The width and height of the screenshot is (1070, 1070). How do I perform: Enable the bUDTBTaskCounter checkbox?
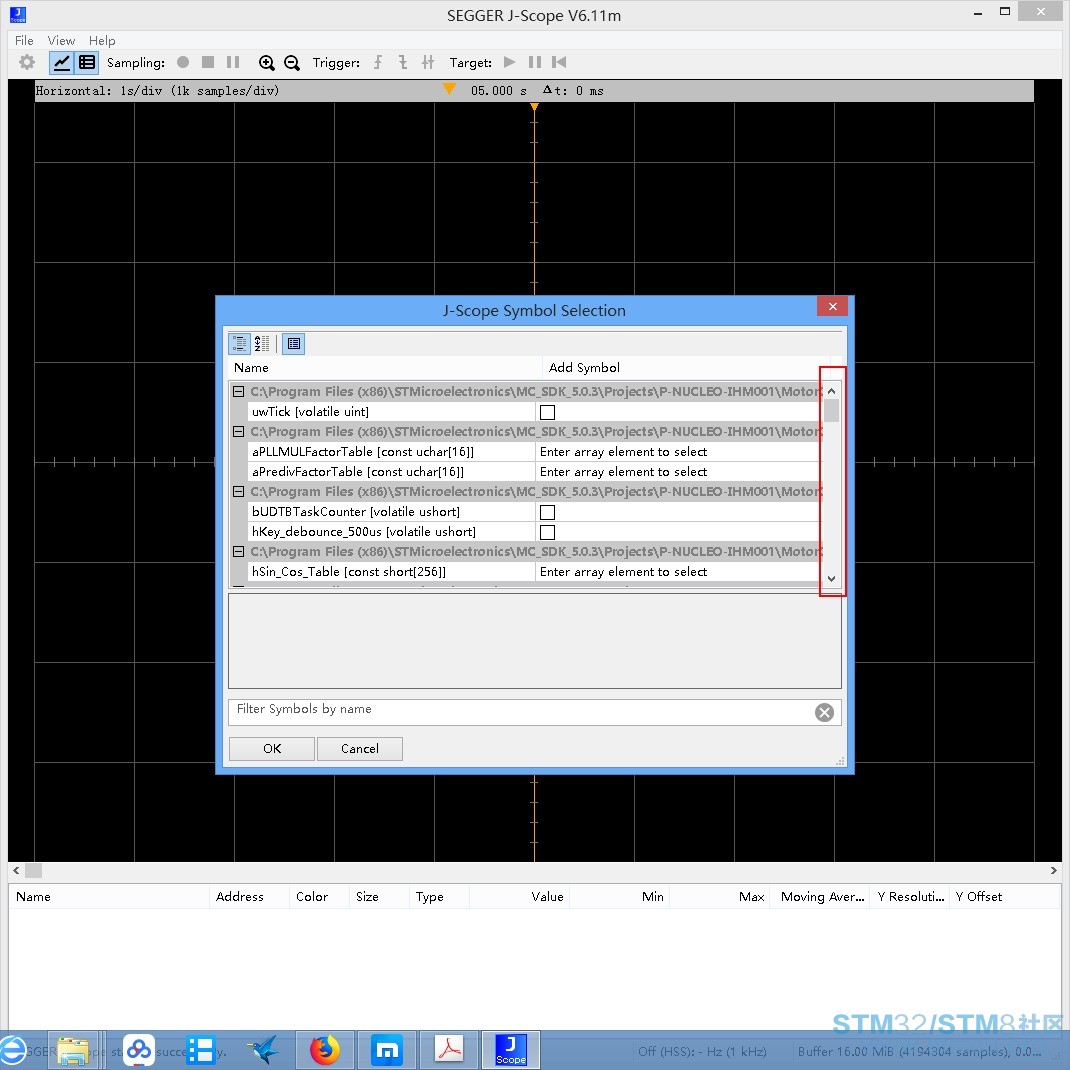tap(547, 512)
